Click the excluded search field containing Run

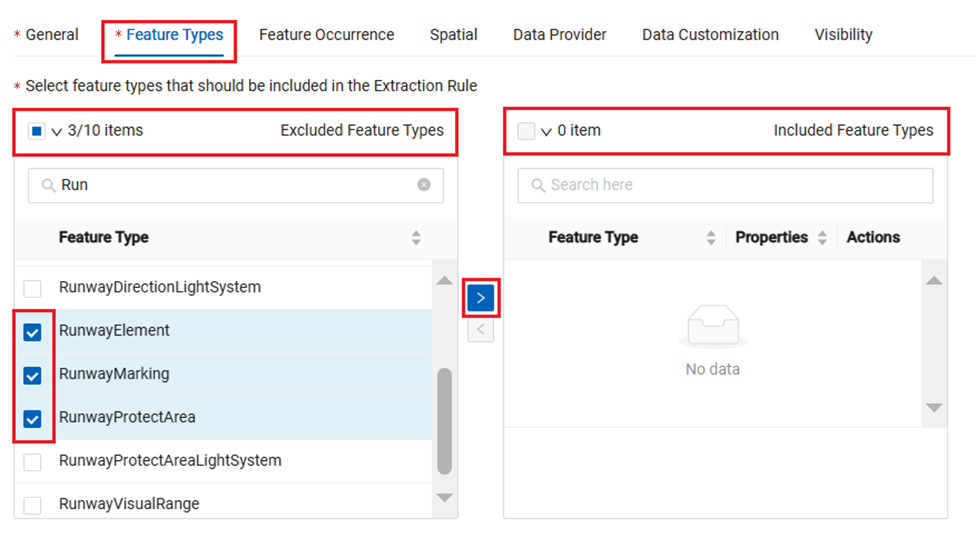[x=235, y=185]
